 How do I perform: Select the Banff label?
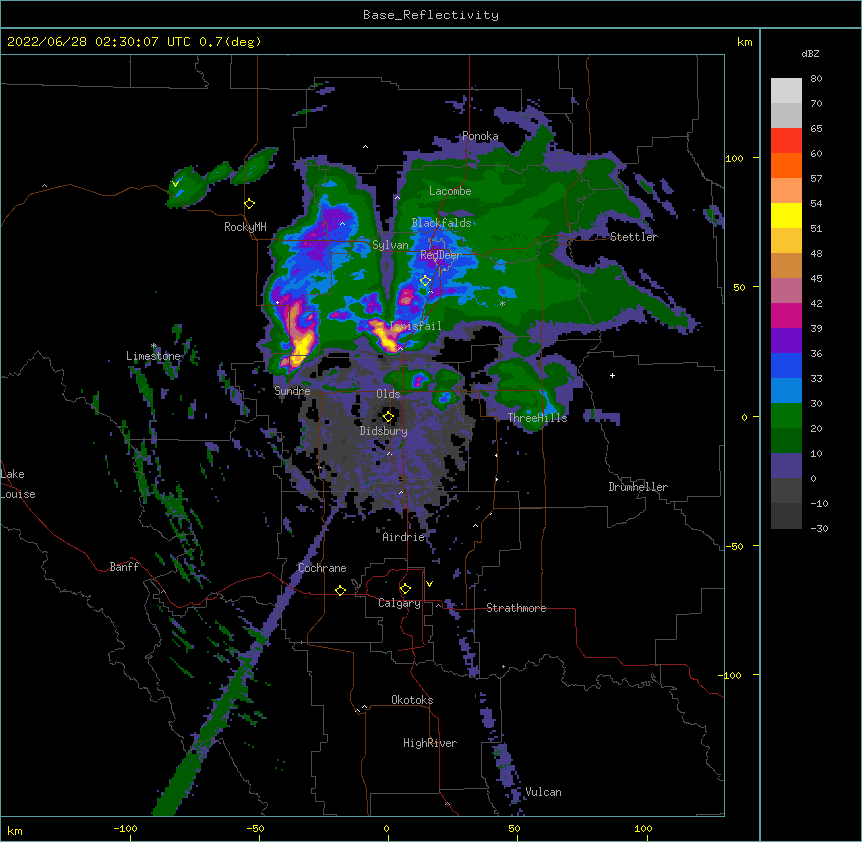[124, 567]
